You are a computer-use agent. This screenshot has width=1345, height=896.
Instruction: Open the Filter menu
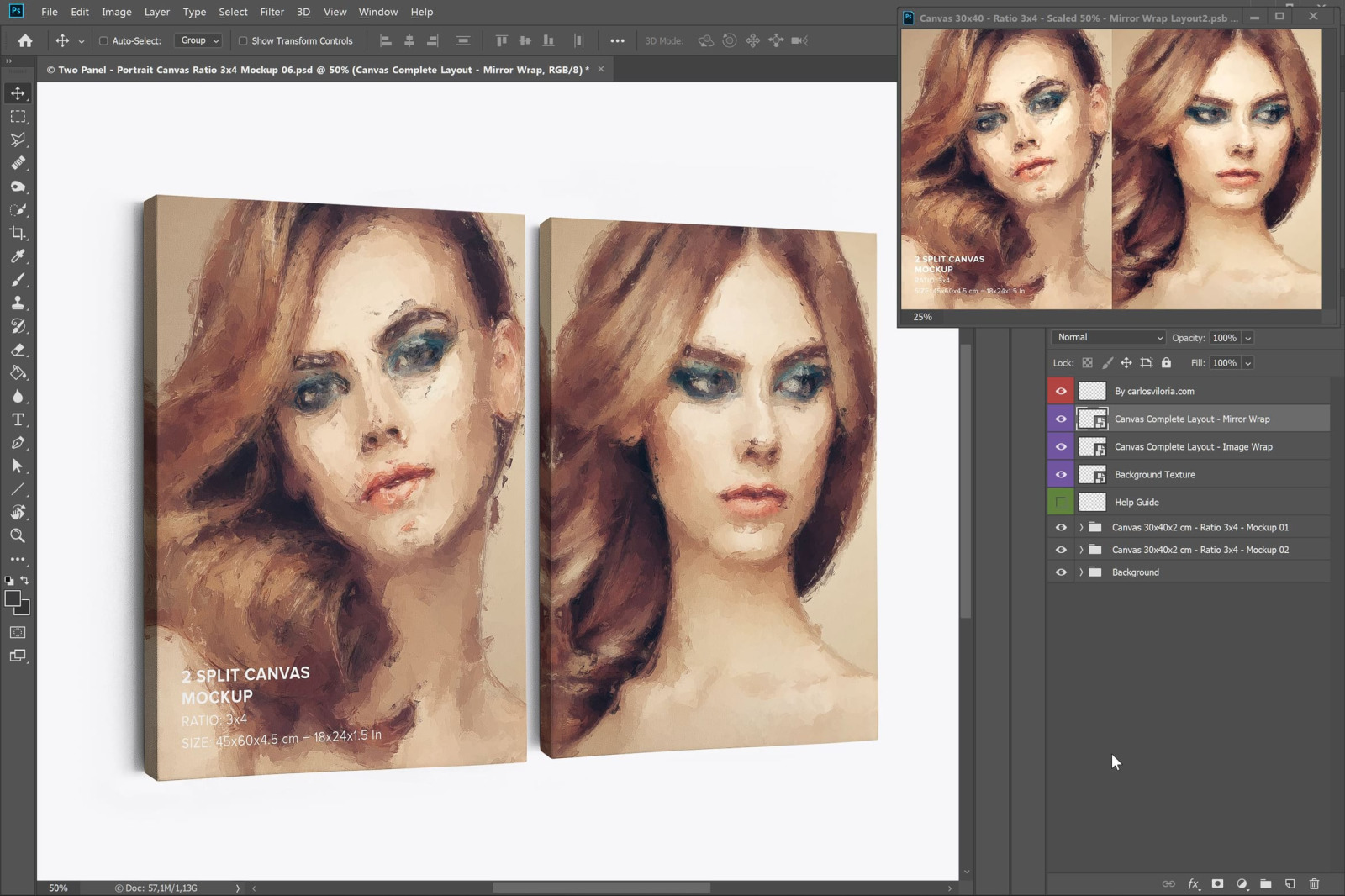point(272,12)
